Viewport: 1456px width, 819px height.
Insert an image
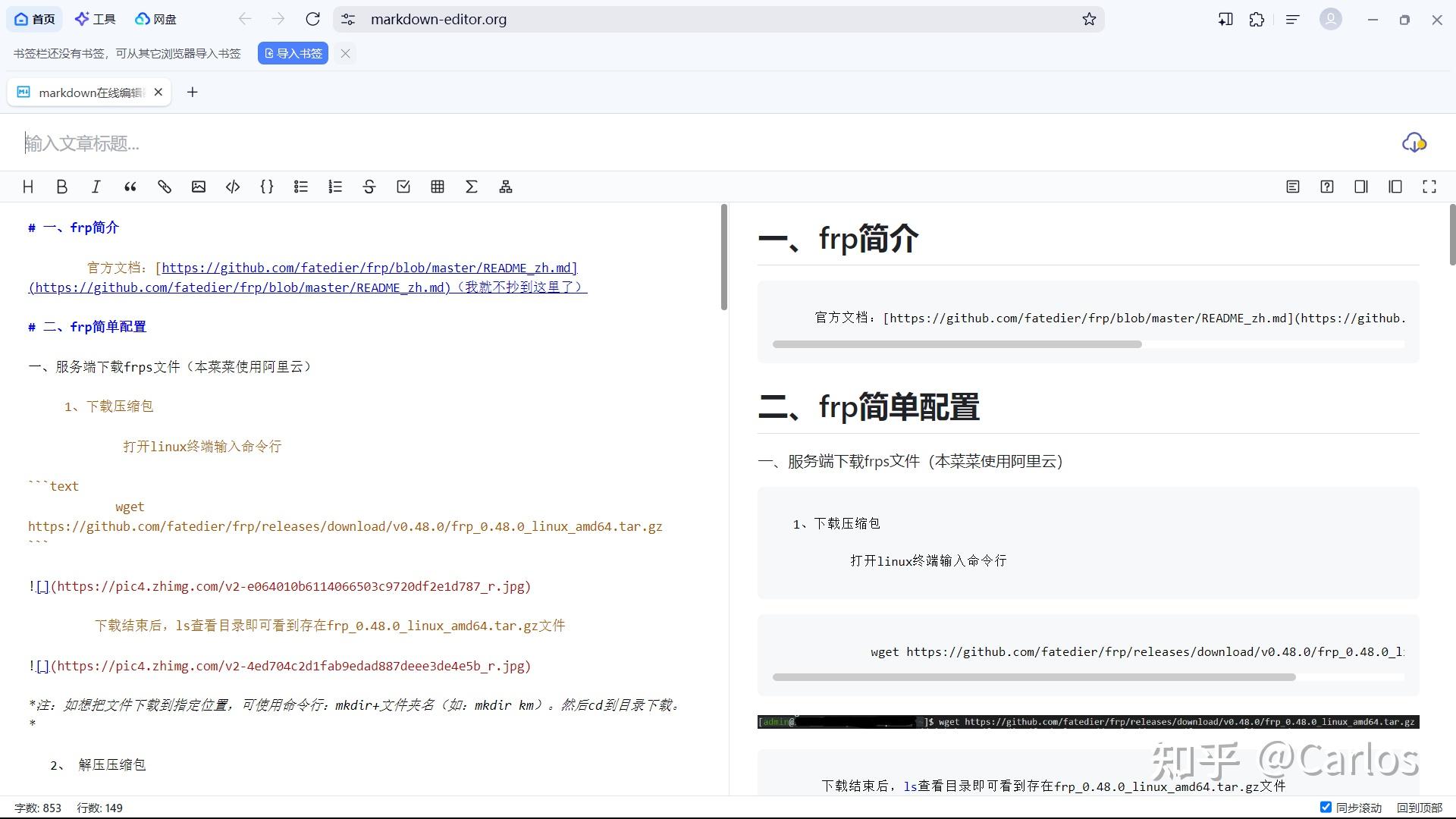tap(198, 187)
